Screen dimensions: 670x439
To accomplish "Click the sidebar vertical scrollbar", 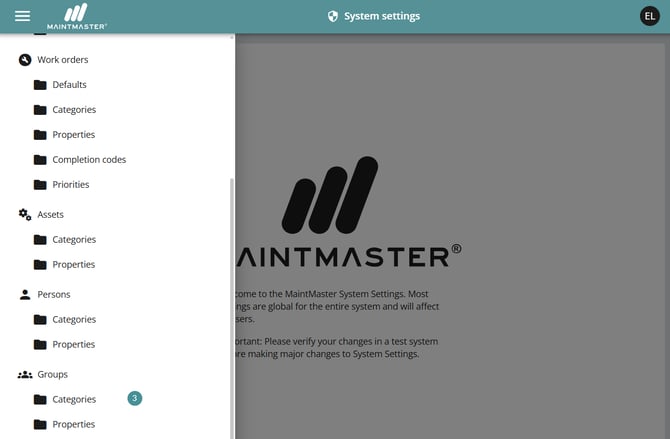I will (x=232, y=300).
